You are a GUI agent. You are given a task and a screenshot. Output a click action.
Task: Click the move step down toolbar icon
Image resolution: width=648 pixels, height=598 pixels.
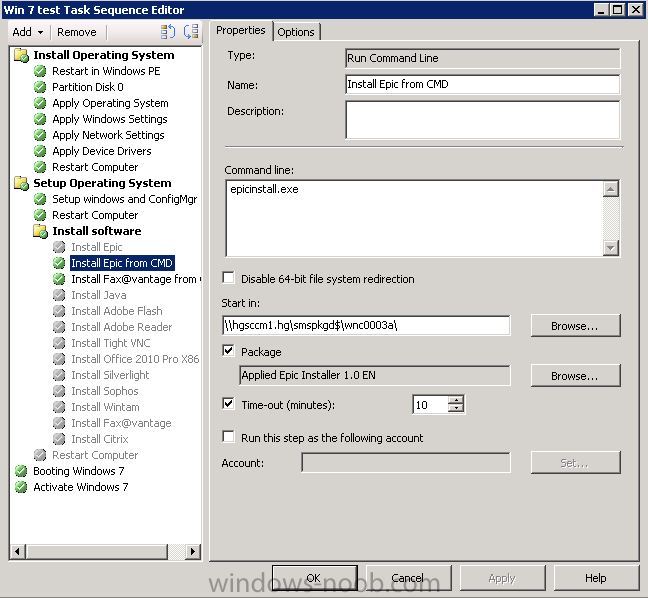[x=191, y=32]
